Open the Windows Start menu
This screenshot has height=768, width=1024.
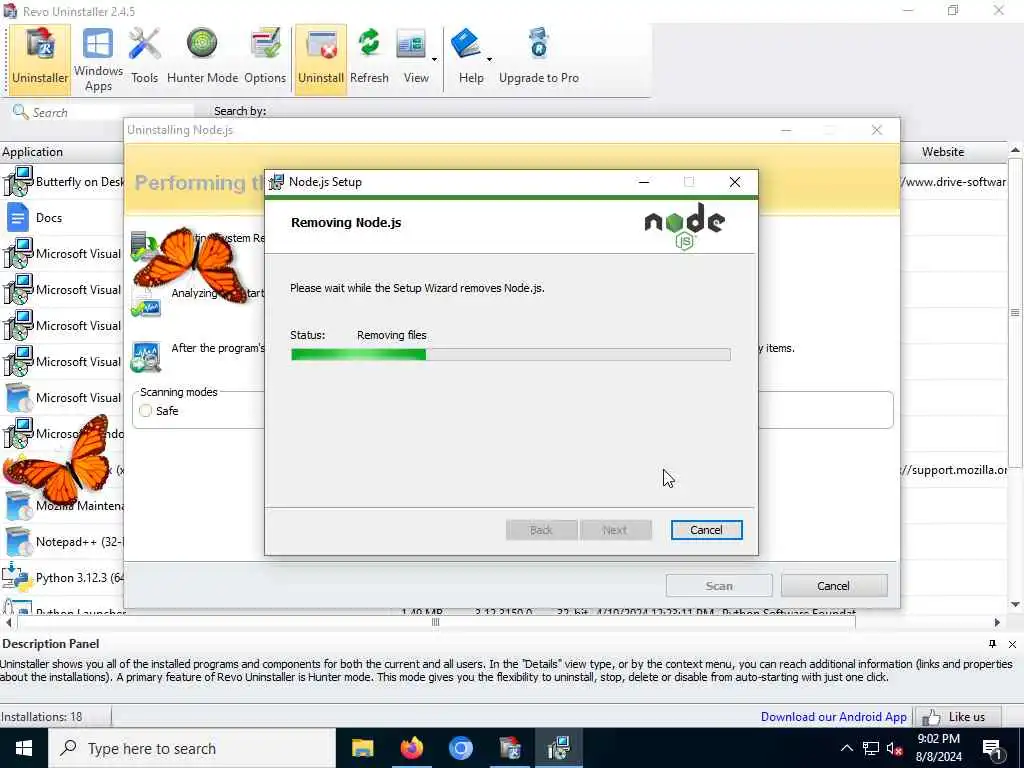tap(24, 748)
